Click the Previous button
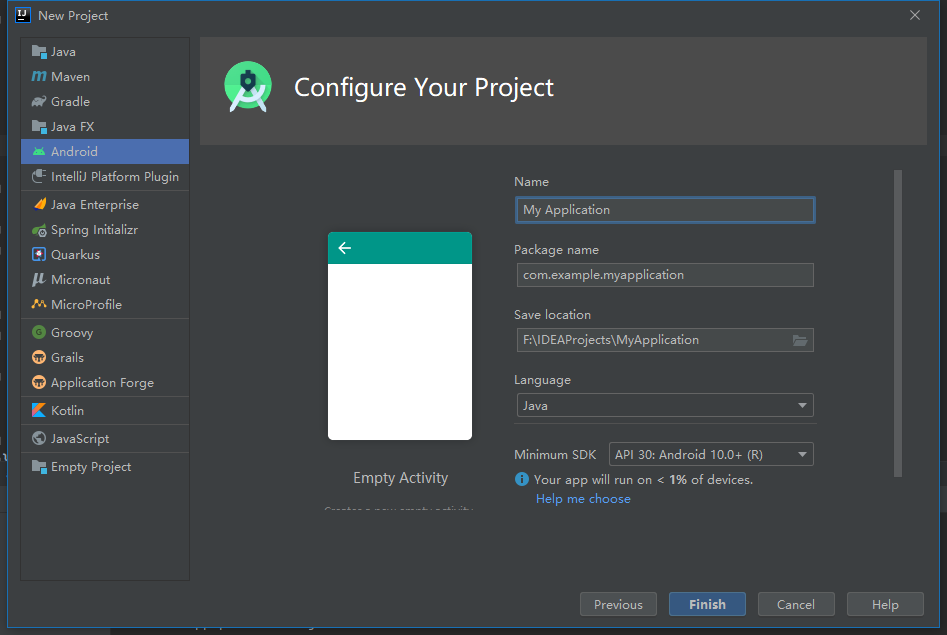Image resolution: width=947 pixels, height=635 pixels. 618,604
